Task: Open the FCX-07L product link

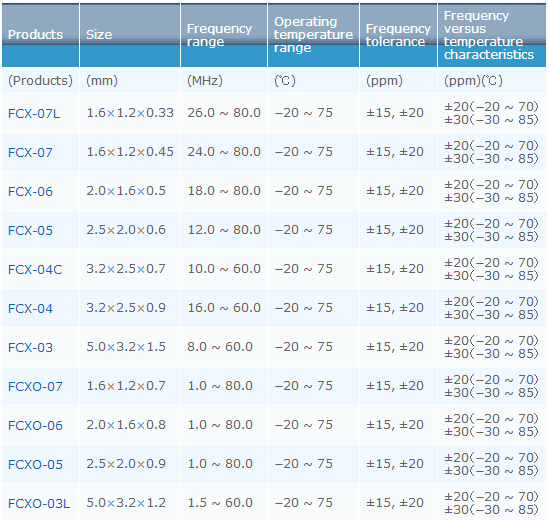Action: pos(34,114)
